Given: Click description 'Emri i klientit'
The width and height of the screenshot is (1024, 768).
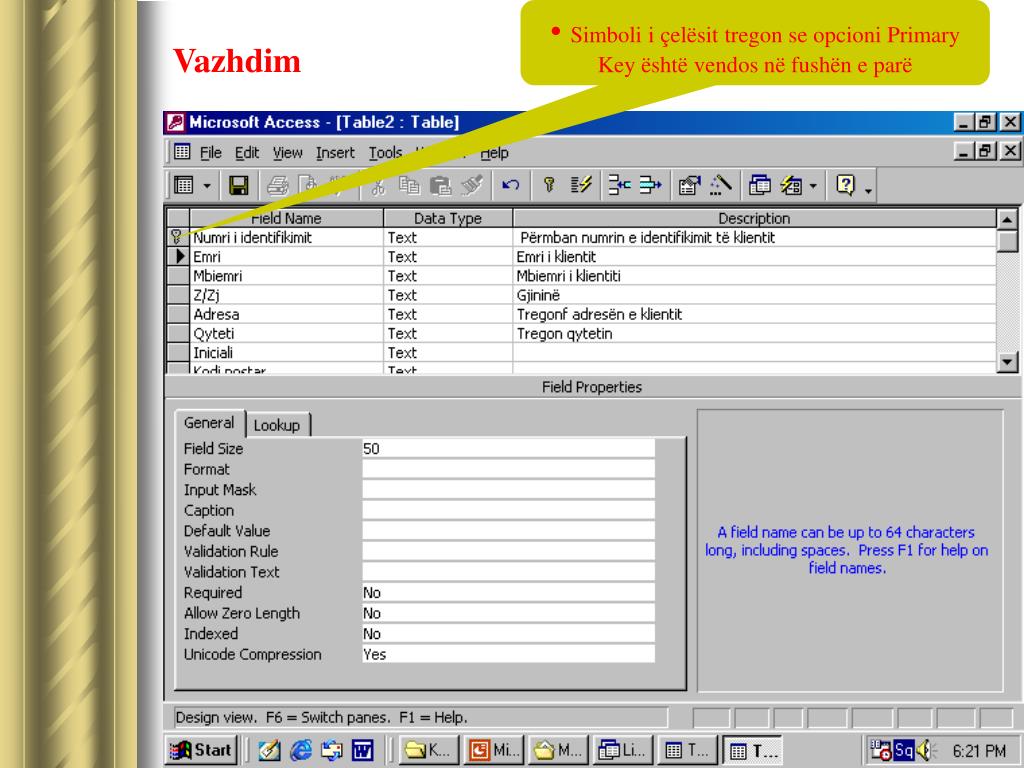Looking at the screenshot, I should (x=556, y=257).
